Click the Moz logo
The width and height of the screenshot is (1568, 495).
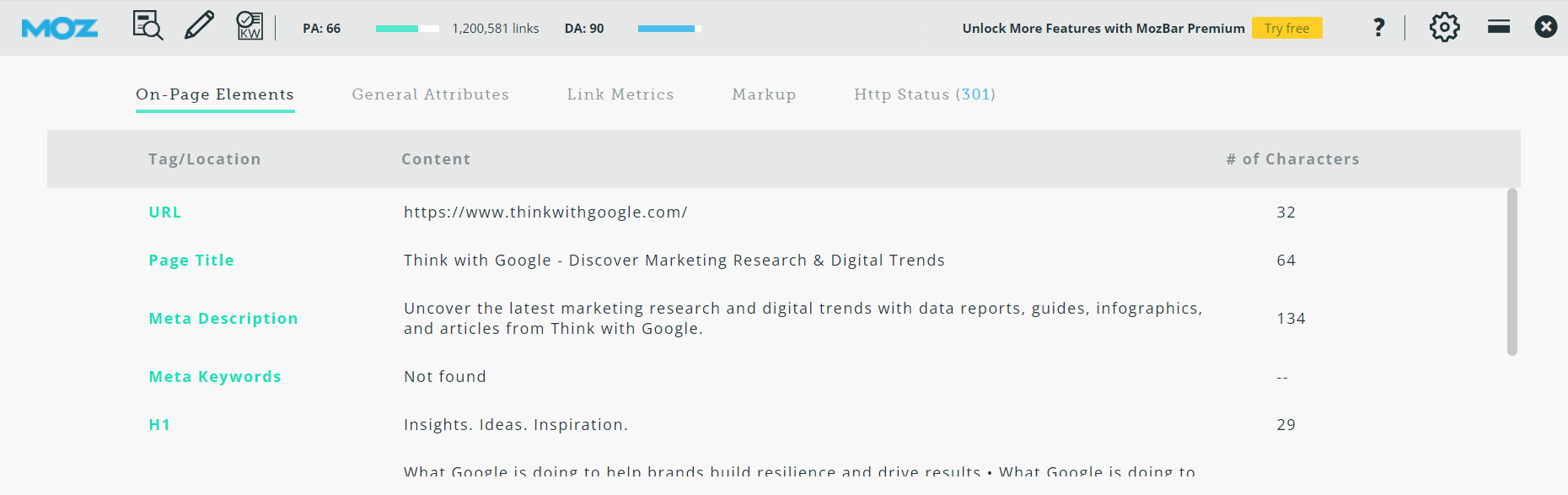(59, 29)
